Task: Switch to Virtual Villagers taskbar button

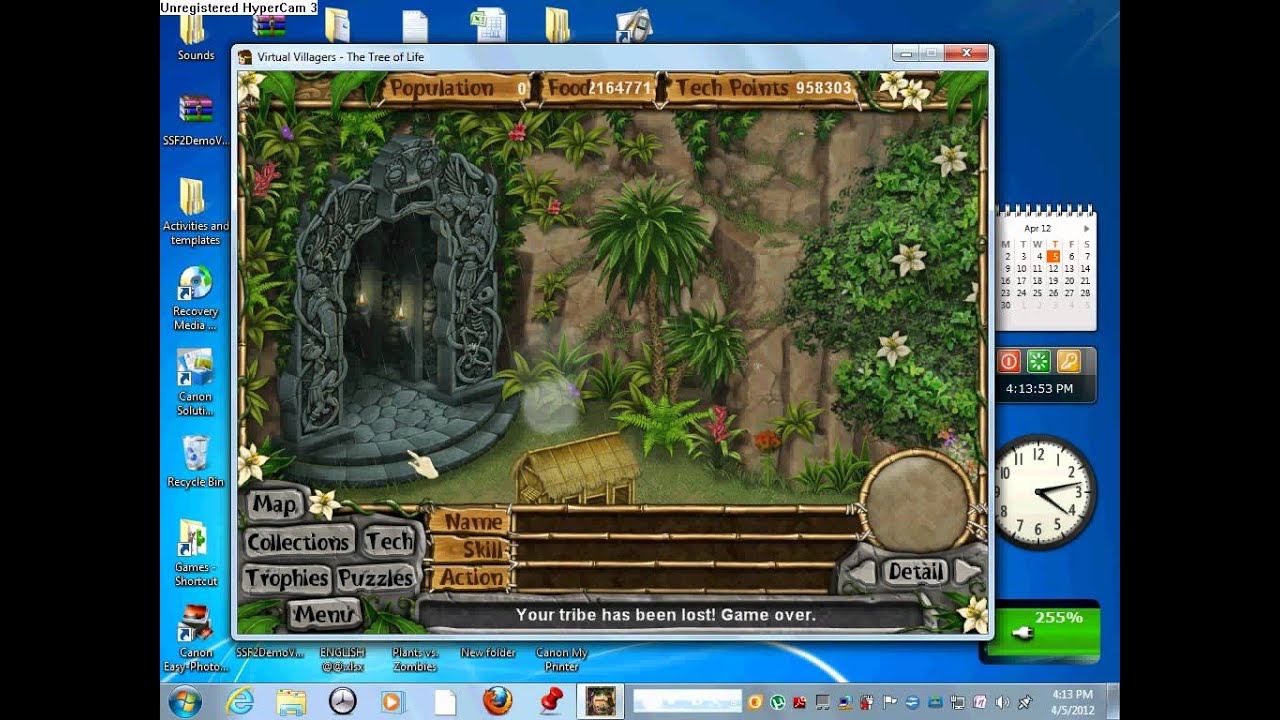Action: tap(601, 702)
